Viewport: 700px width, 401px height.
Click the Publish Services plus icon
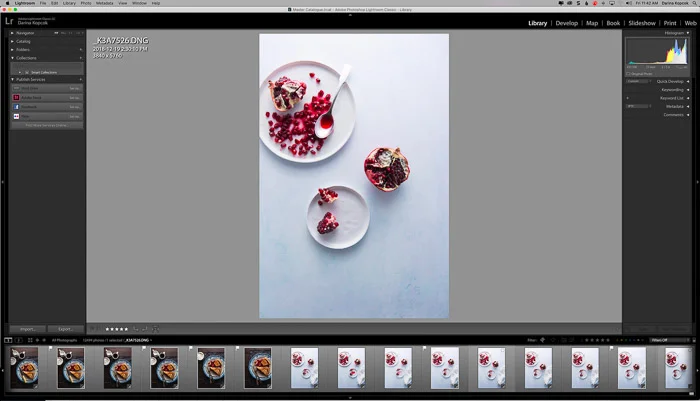pyautogui.click(x=81, y=79)
